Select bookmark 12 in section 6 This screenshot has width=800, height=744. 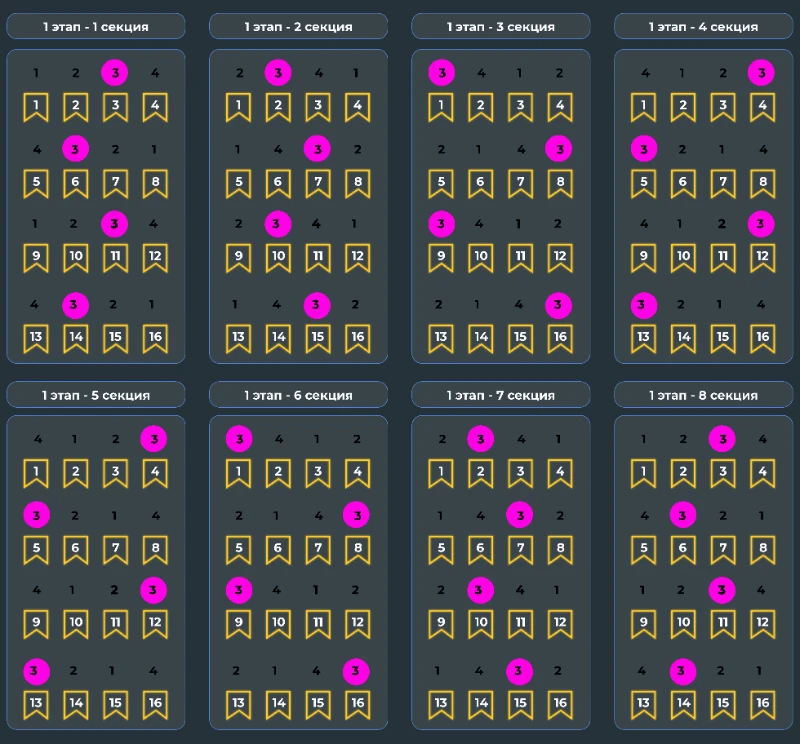[x=358, y=624]
